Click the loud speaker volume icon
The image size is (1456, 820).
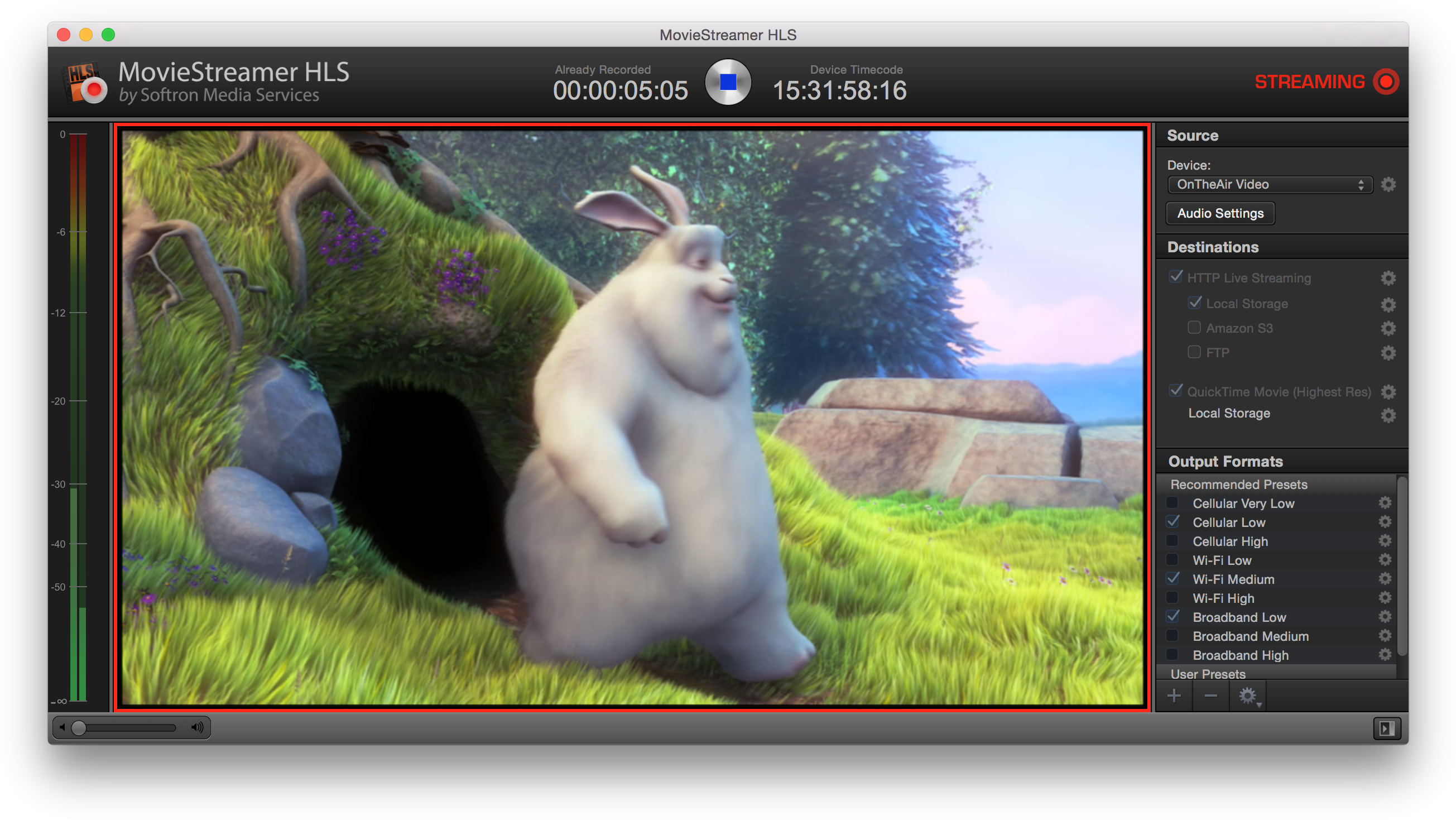tap(196, 727)
